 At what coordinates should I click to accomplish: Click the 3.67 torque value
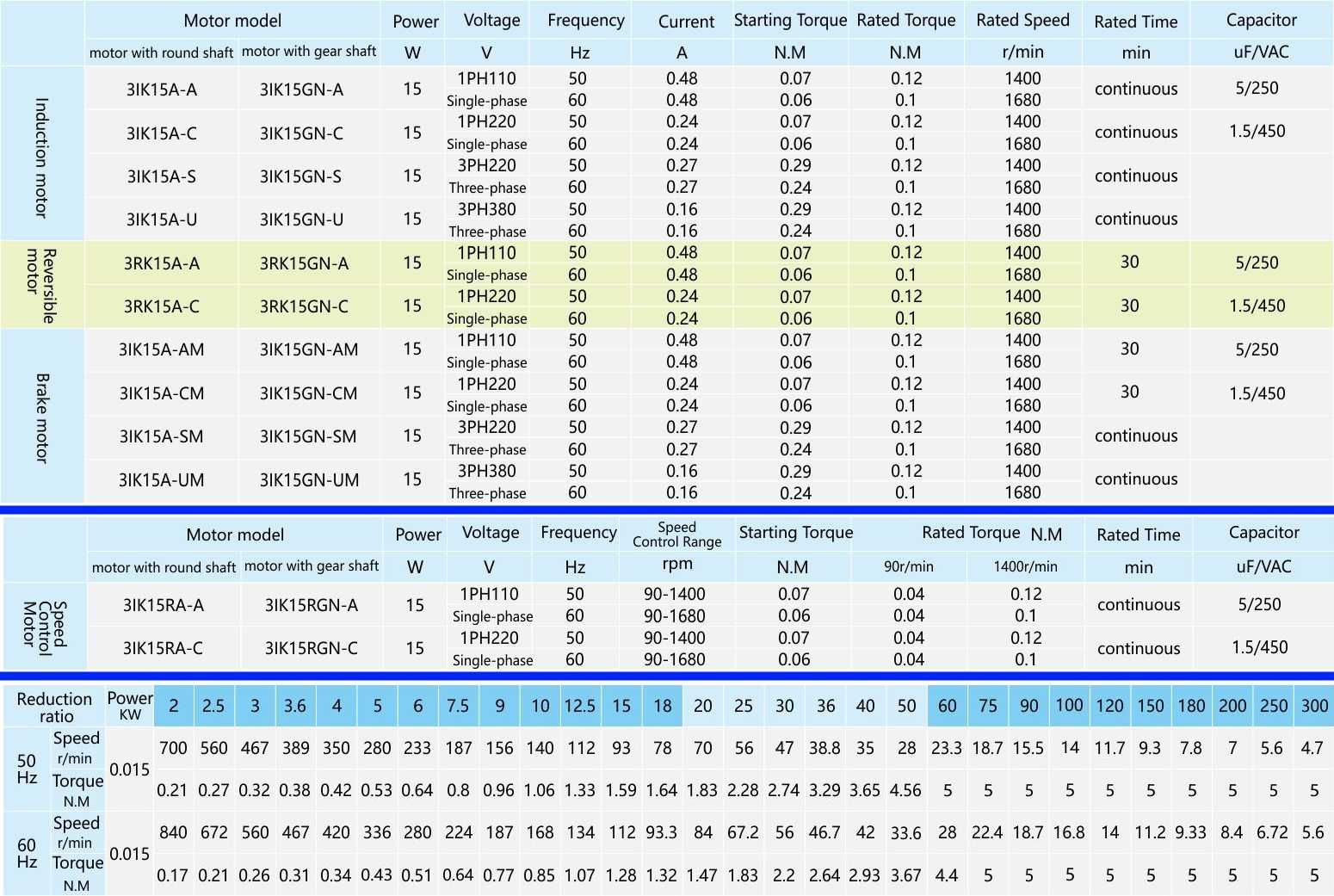click(x=905, y=875)
